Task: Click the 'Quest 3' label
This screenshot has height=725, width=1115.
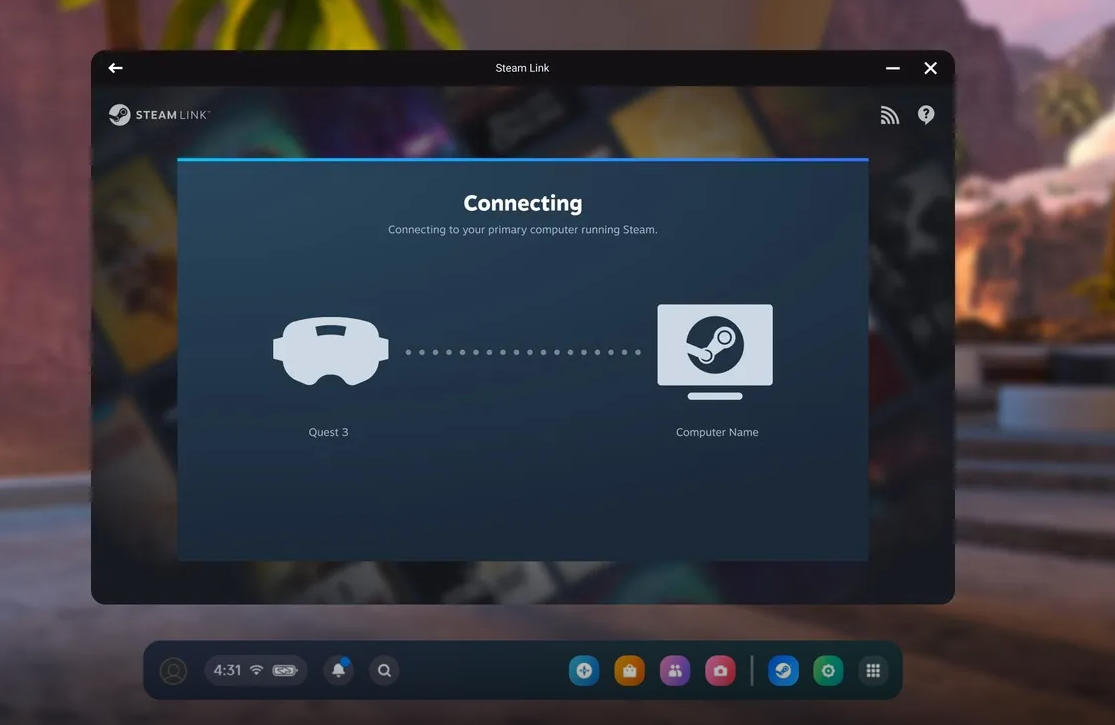Action: [x=329, y=432]
